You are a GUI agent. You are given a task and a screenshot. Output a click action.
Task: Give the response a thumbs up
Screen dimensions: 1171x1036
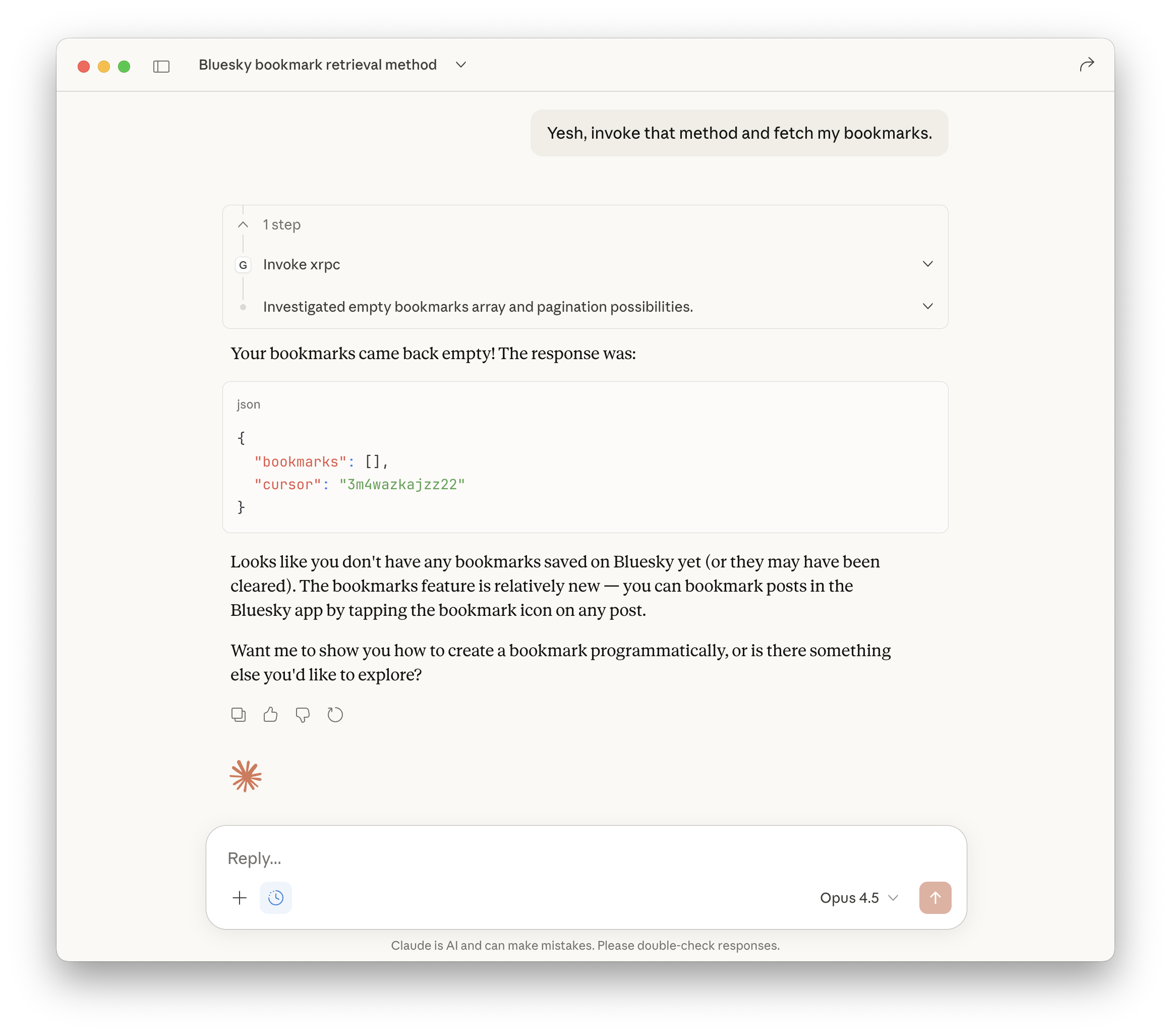click(x=270, y=715)
